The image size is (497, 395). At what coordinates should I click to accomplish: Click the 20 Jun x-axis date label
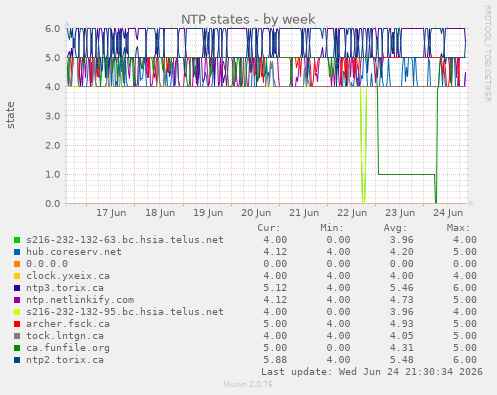tap(256, 213)
